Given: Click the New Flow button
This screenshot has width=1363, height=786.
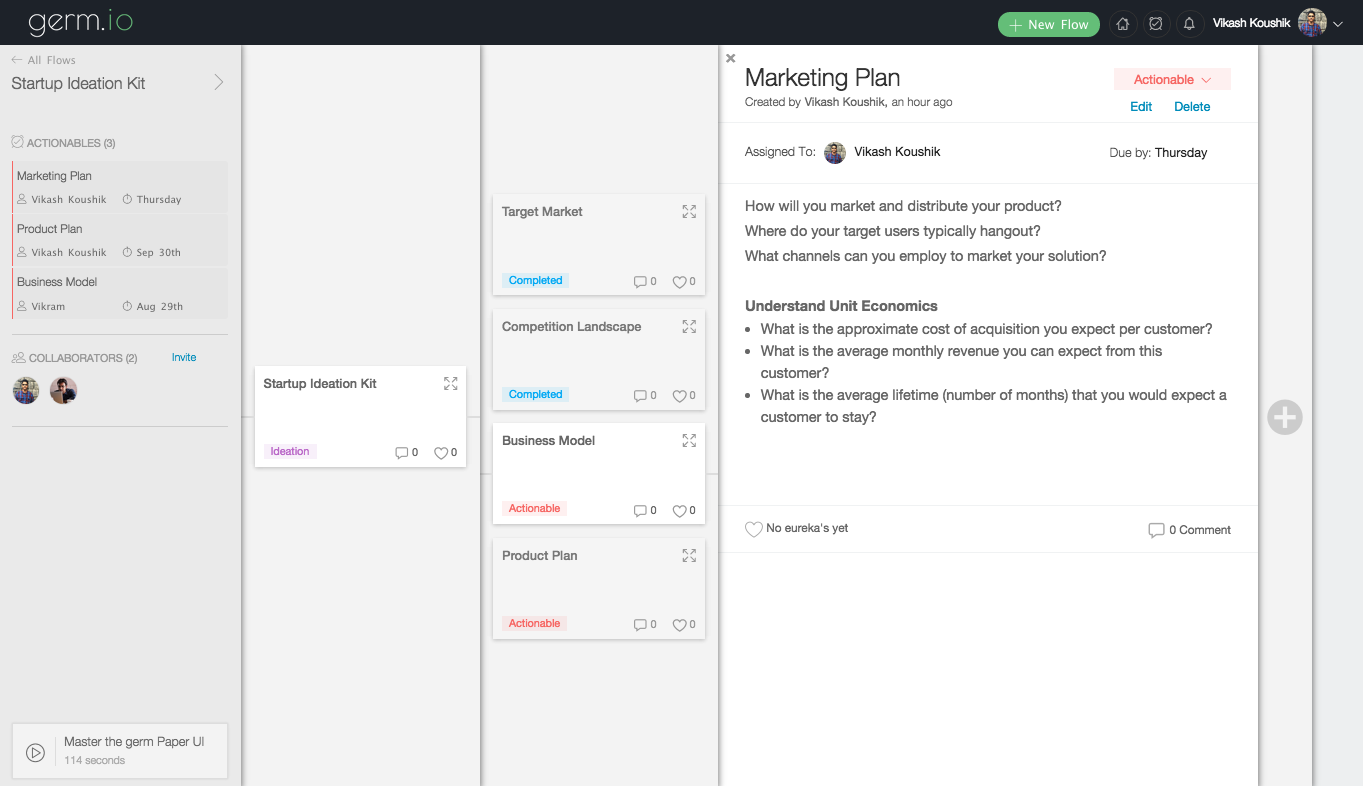Looking at the screenshot, I should pos(1048,25).
